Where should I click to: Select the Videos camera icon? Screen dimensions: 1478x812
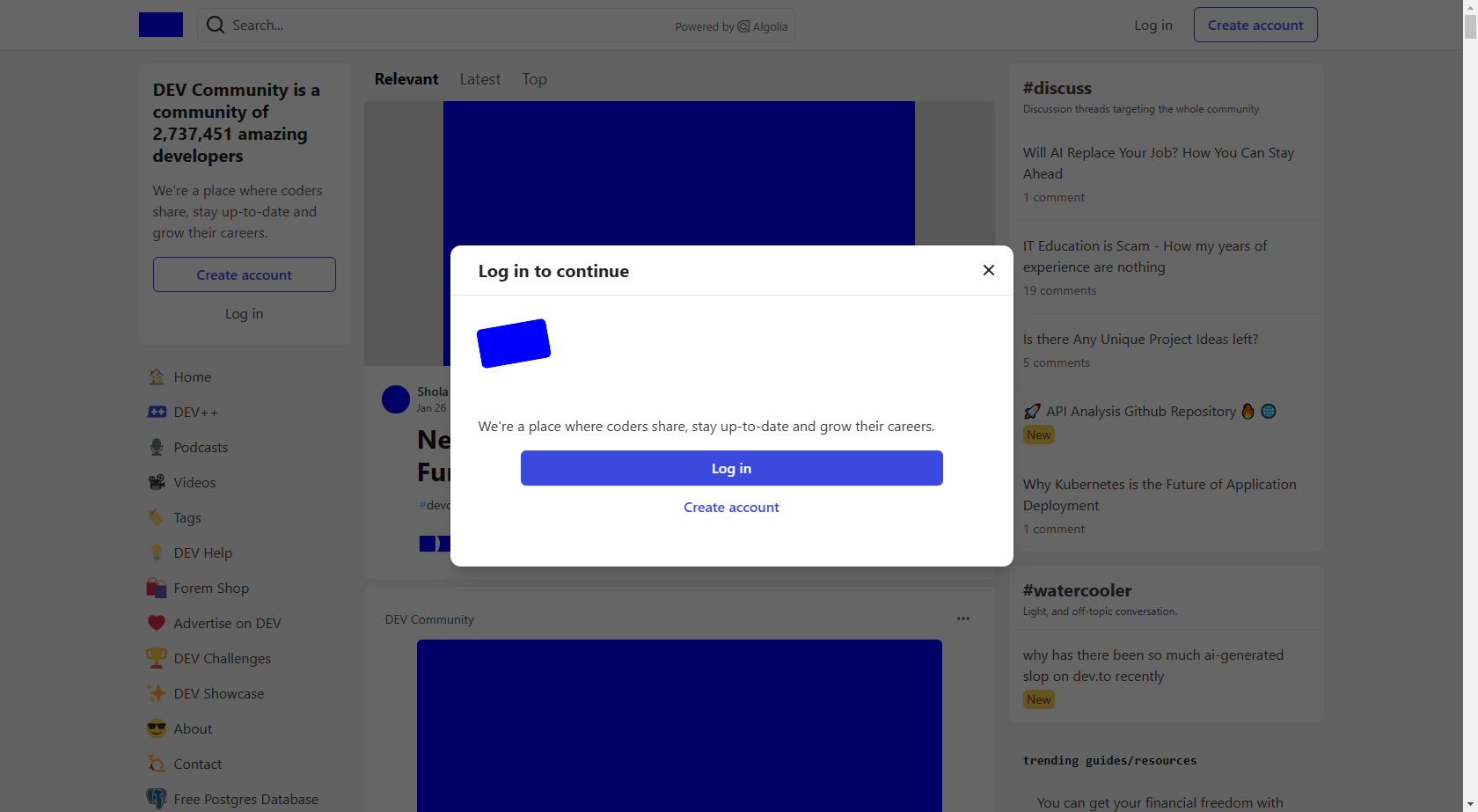coord(157,482)
